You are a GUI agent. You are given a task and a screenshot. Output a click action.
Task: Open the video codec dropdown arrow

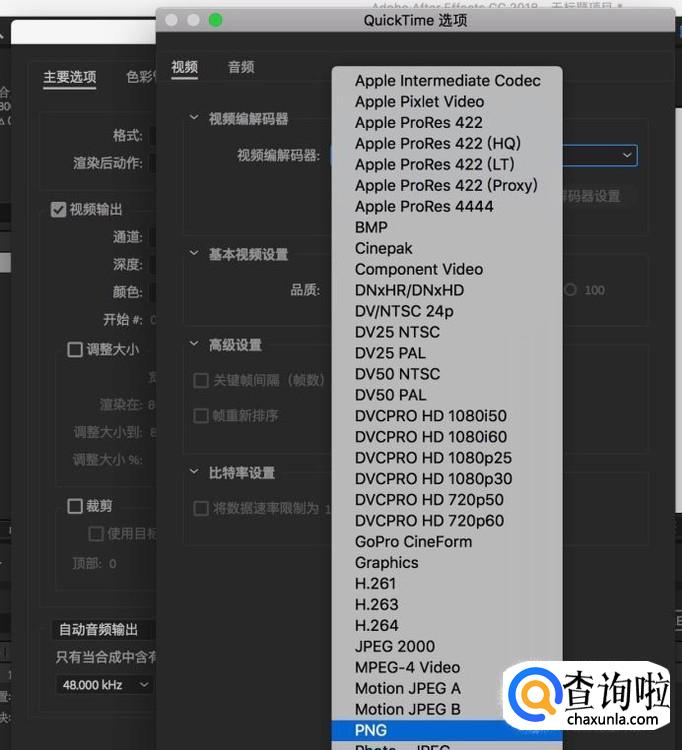(x=627, y=155)
